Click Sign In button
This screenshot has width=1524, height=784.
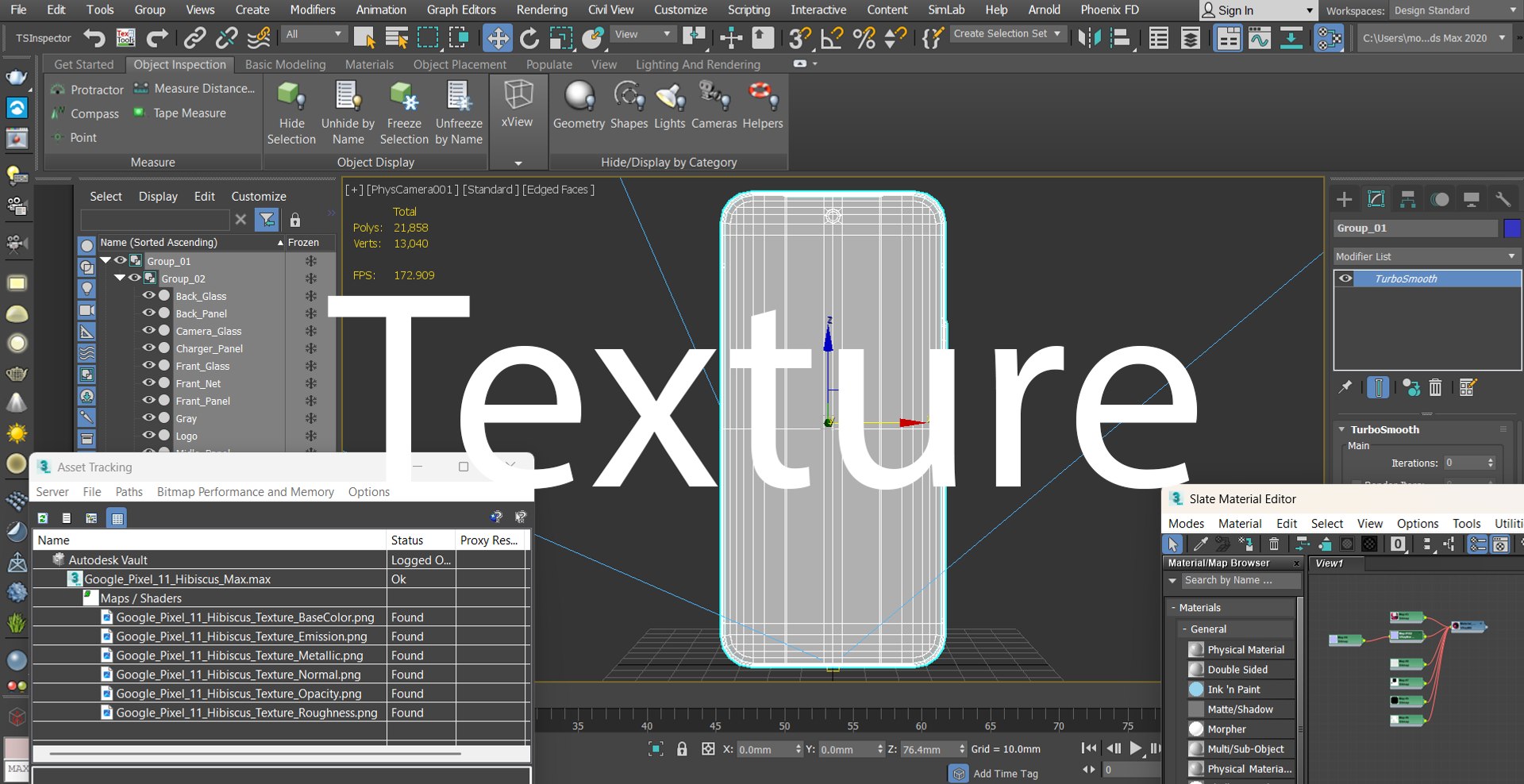point(1257,10)
